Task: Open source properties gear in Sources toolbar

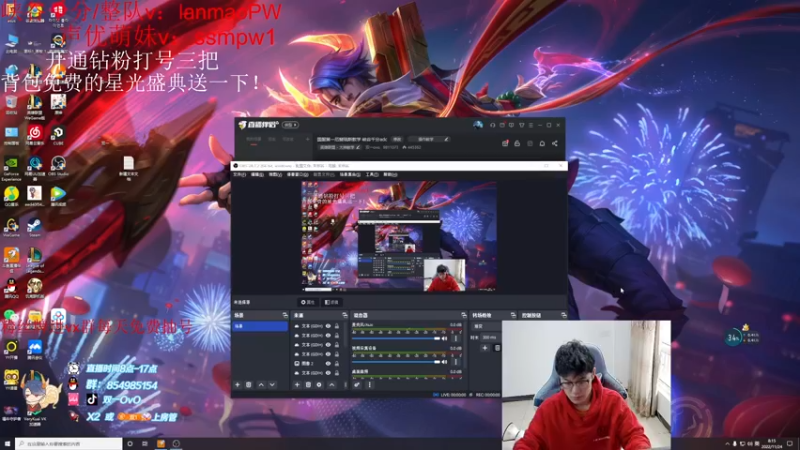Action: [x=319, y=385]
